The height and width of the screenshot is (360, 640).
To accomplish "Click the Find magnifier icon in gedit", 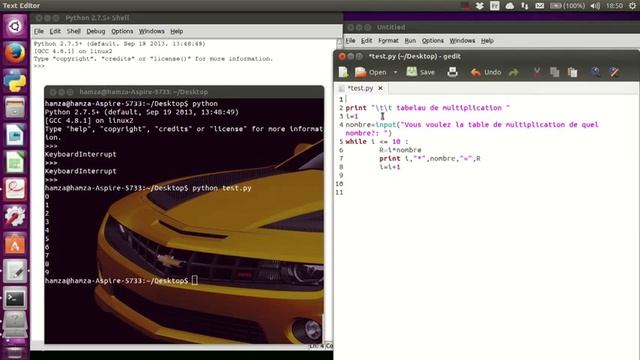I will click(596, 72).
